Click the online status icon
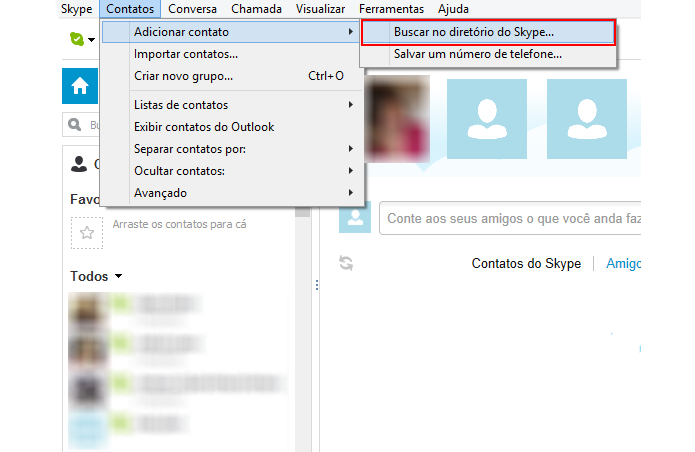The image size is (695, 452). tap(77, 39)
